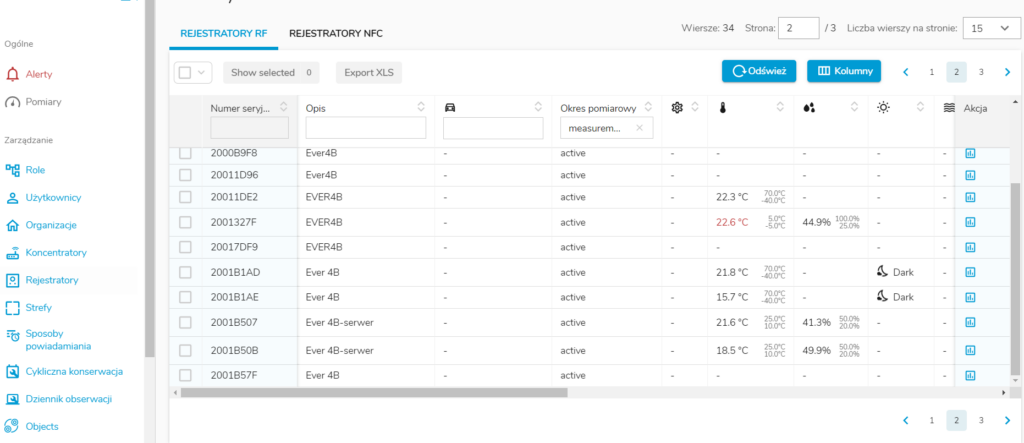
Task: Click the Sposoby powiadamiania icon
Action: click(12, 335)
